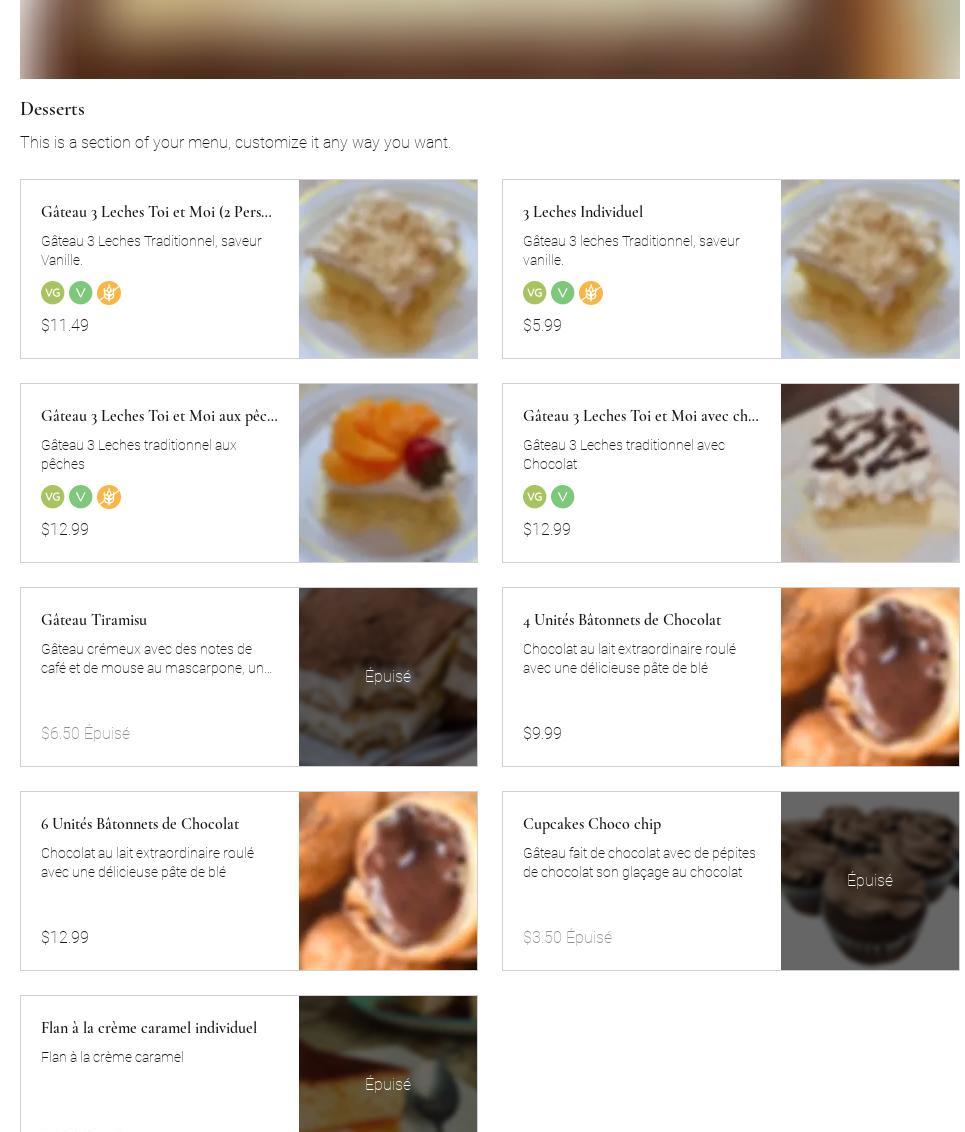Click the sold-out chocolate cupcakes photo
The height and width of the screenshot is (1132, 965).
[x=869, y=881]
